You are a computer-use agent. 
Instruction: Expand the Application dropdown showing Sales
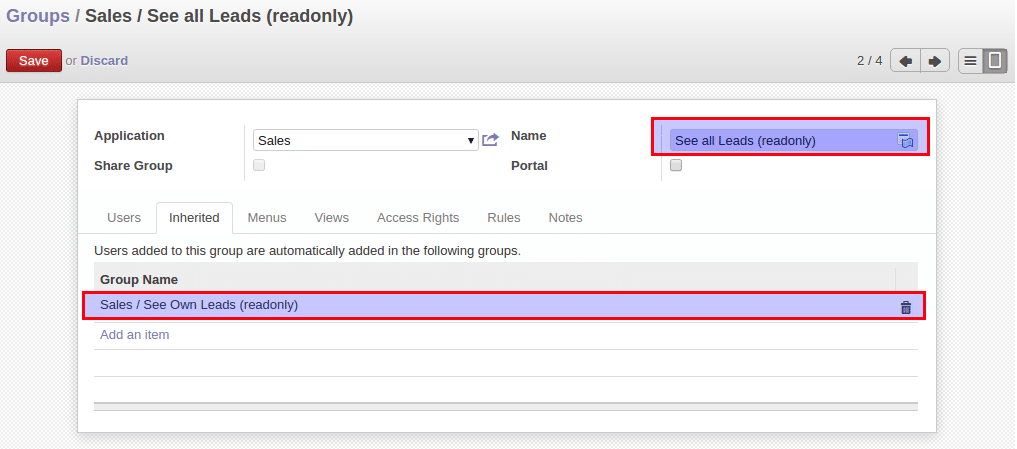coord(366,140)
